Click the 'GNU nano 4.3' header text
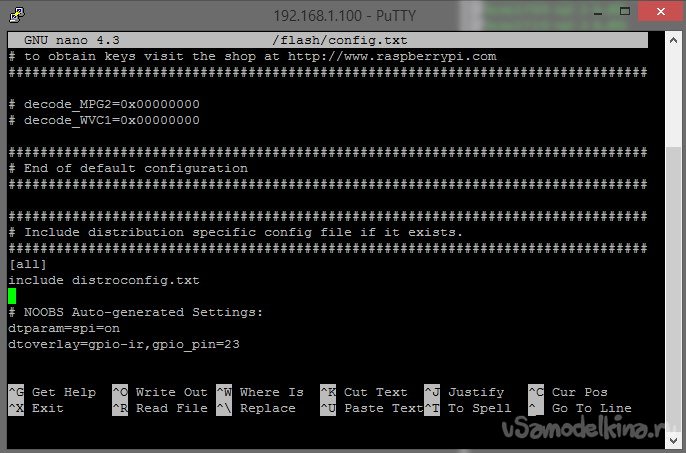The image size is (686, 453). tap(72, 40)
